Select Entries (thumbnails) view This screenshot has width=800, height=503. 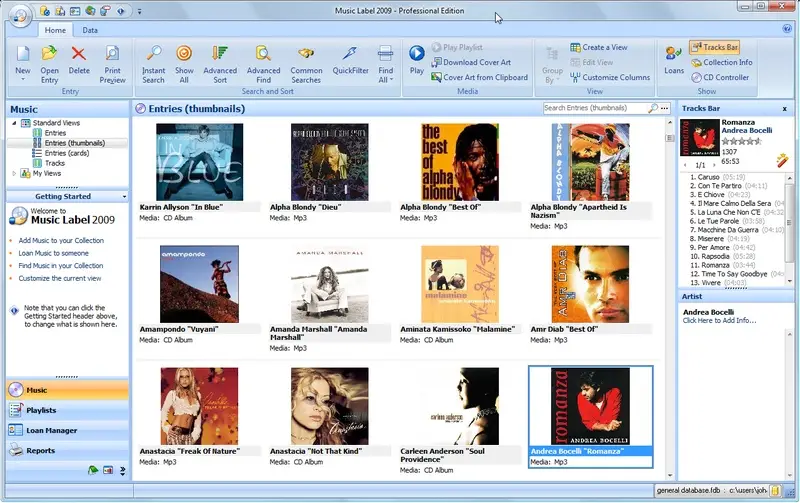point(74,143)
